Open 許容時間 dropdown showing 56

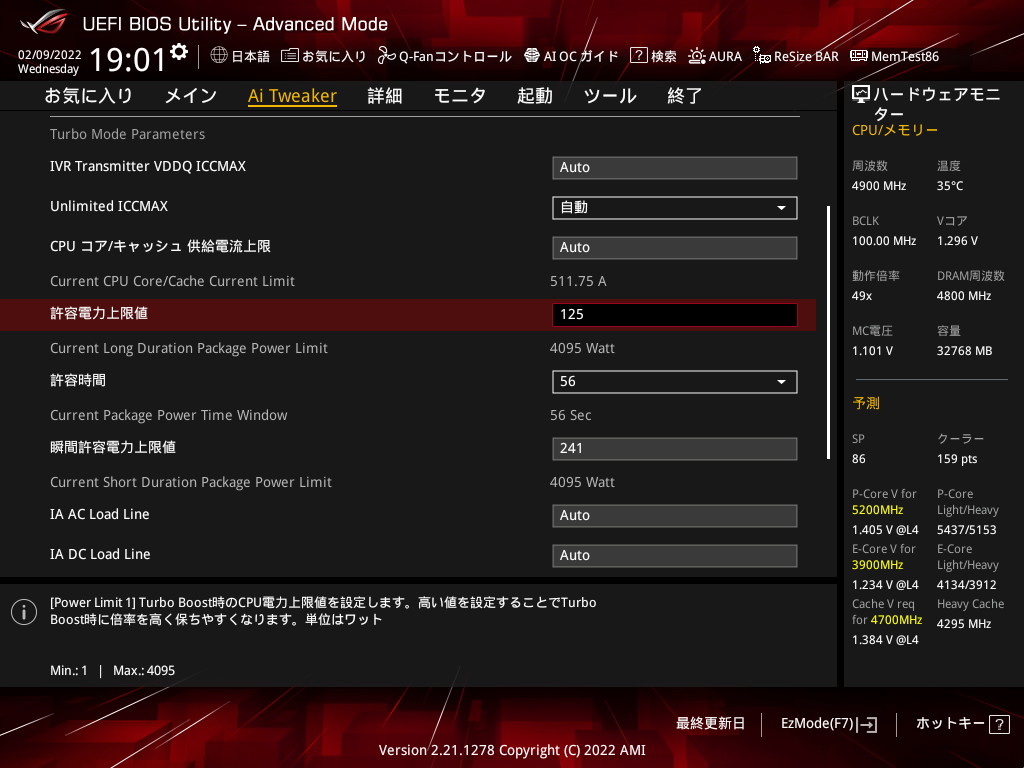coord(674,382)
